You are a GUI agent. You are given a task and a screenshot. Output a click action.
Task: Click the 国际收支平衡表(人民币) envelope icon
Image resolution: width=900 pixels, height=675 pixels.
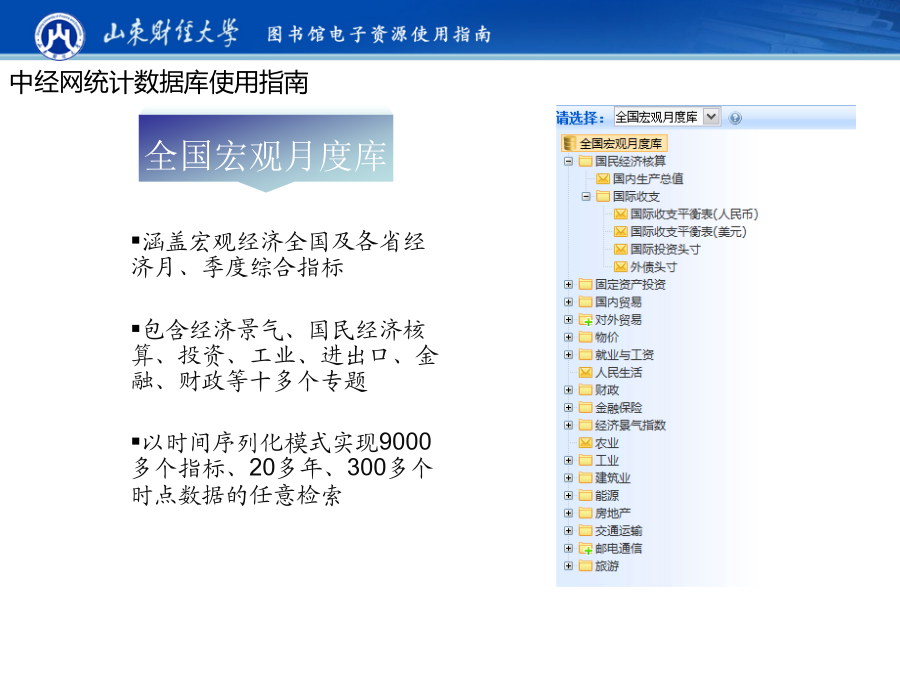(620, 214)
